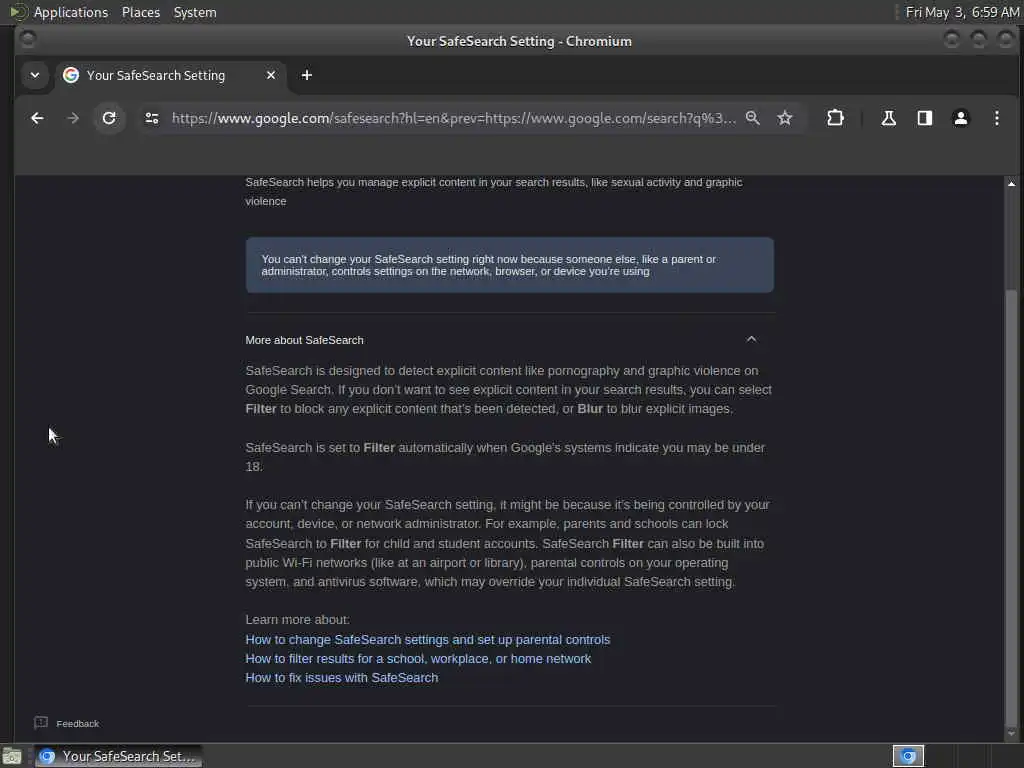Viewport: 1024px width, 768px height.
Task: Open the profile avatar menu
Action: (x=961, y=118)
